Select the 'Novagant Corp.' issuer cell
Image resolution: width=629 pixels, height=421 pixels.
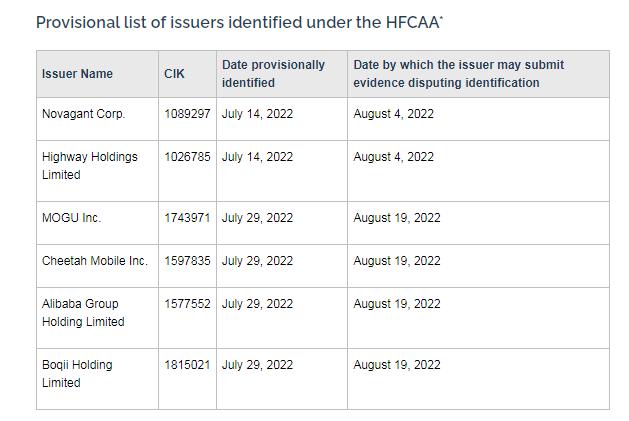[x=83, y=114]
